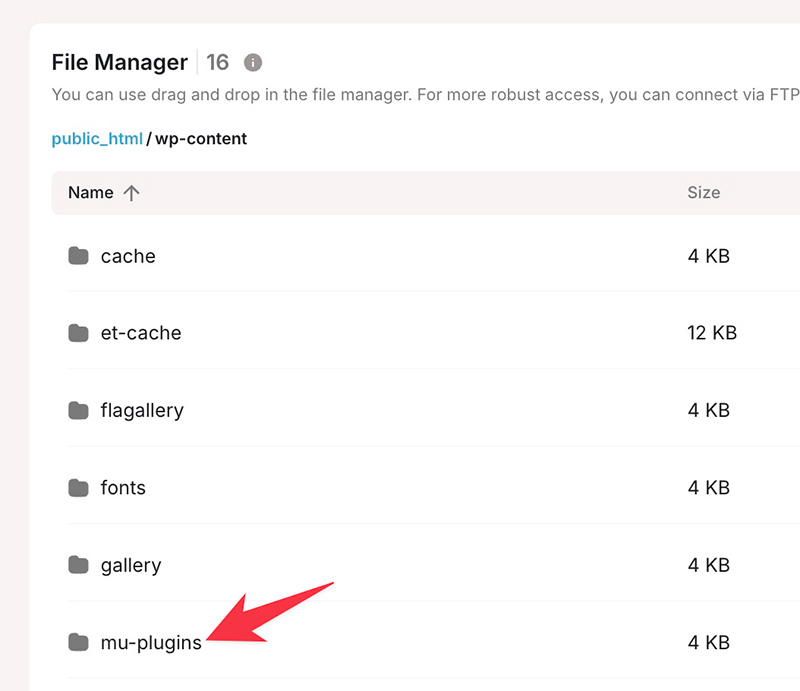Click the mu-plugins folder icon
The height and width of the screenshot is (691, 800).
[x=79, y=642]
